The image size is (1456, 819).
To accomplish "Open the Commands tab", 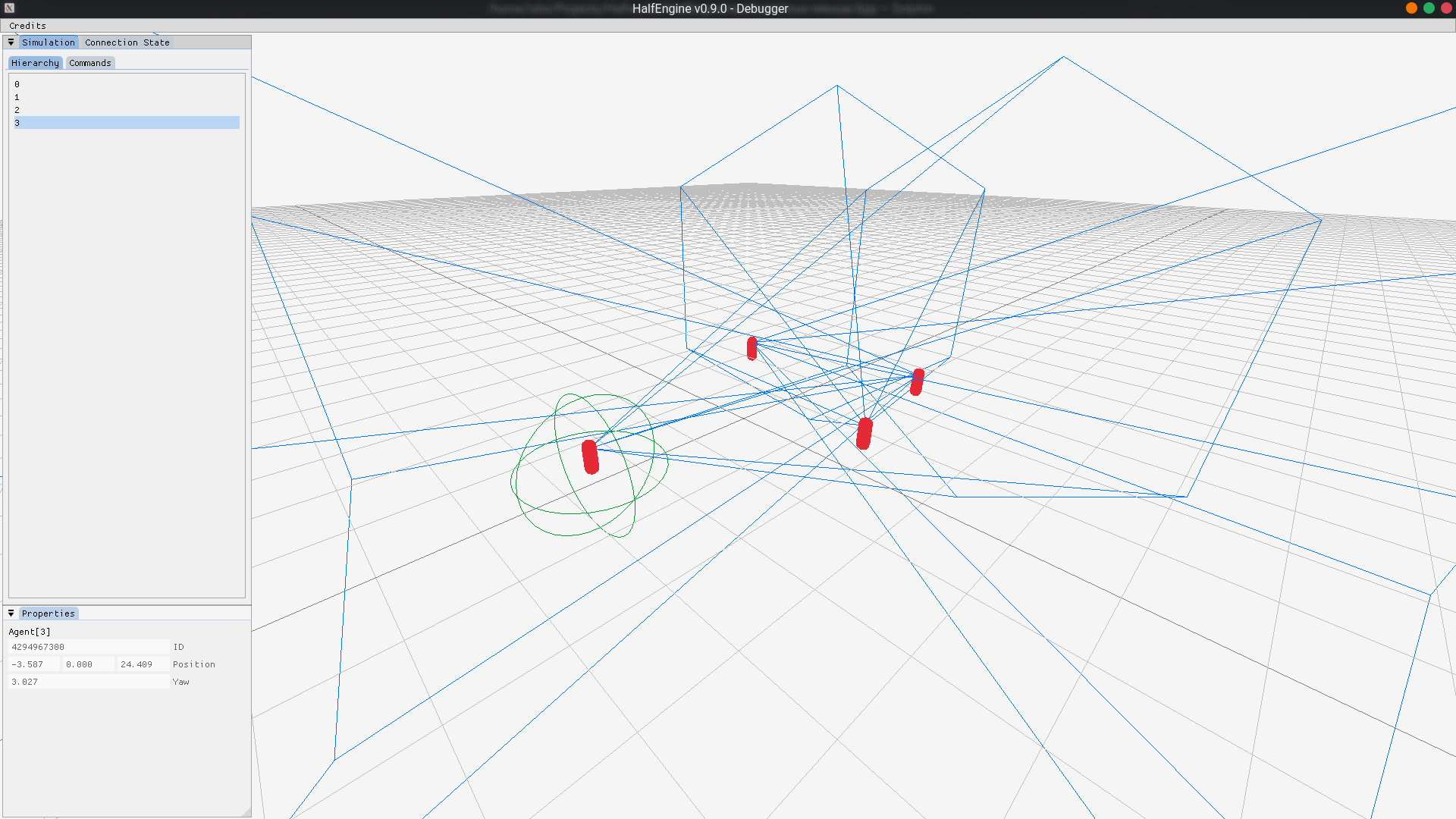I will point(89,63).
